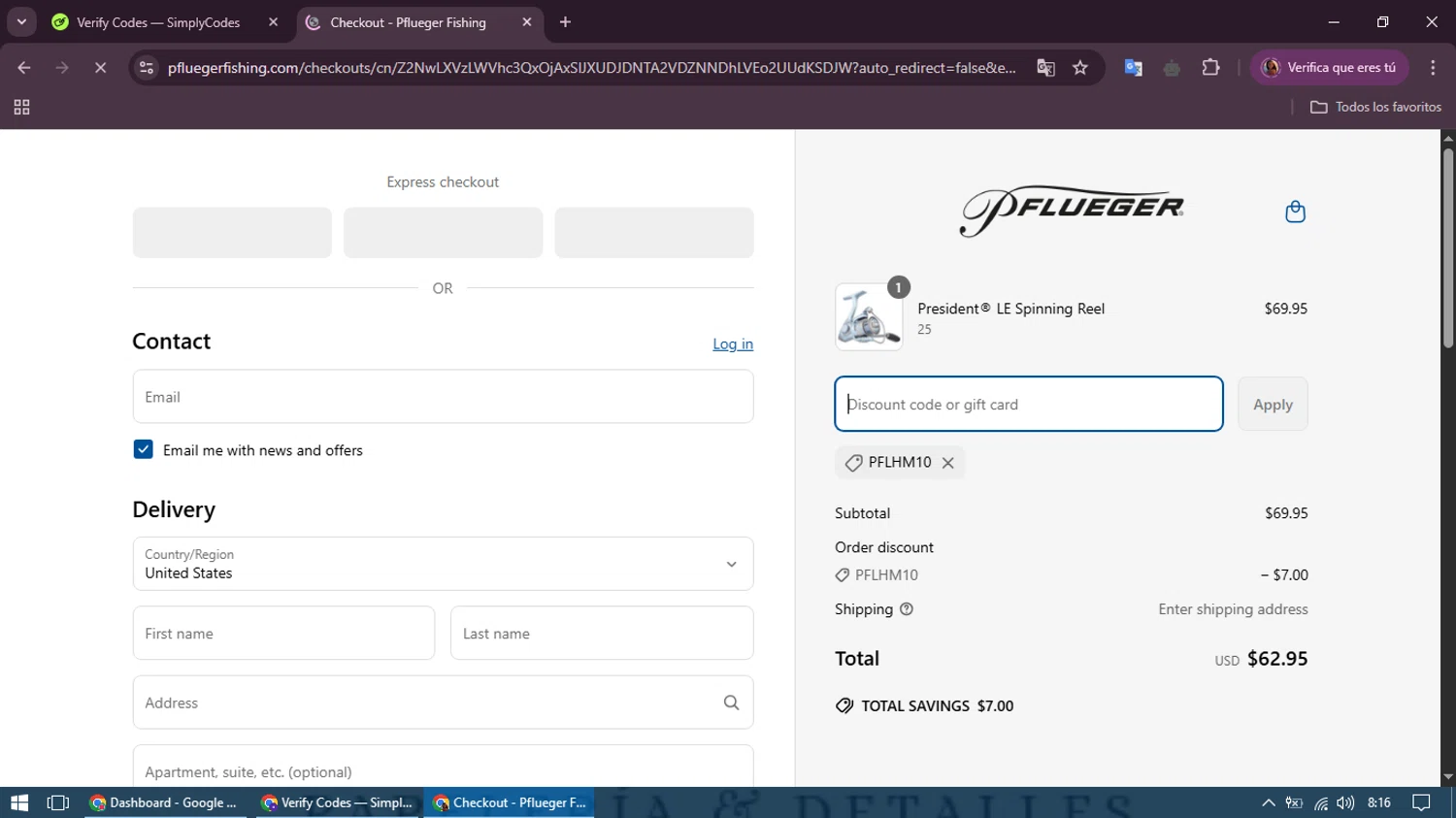The image size is (1456, 818).
Task: Click the President LE Spinning Reel thumbnail
Action: click(869, 316)
